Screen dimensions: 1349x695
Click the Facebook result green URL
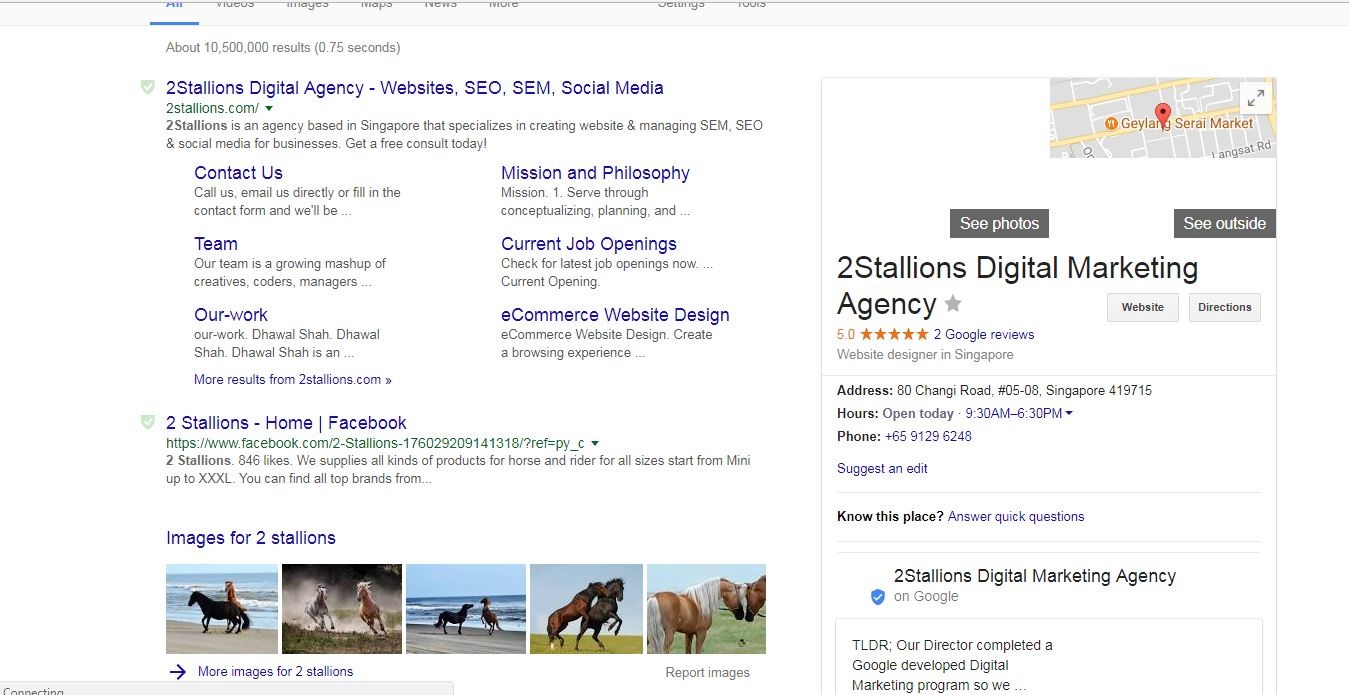pyautogui.click(x=375, y=443)
